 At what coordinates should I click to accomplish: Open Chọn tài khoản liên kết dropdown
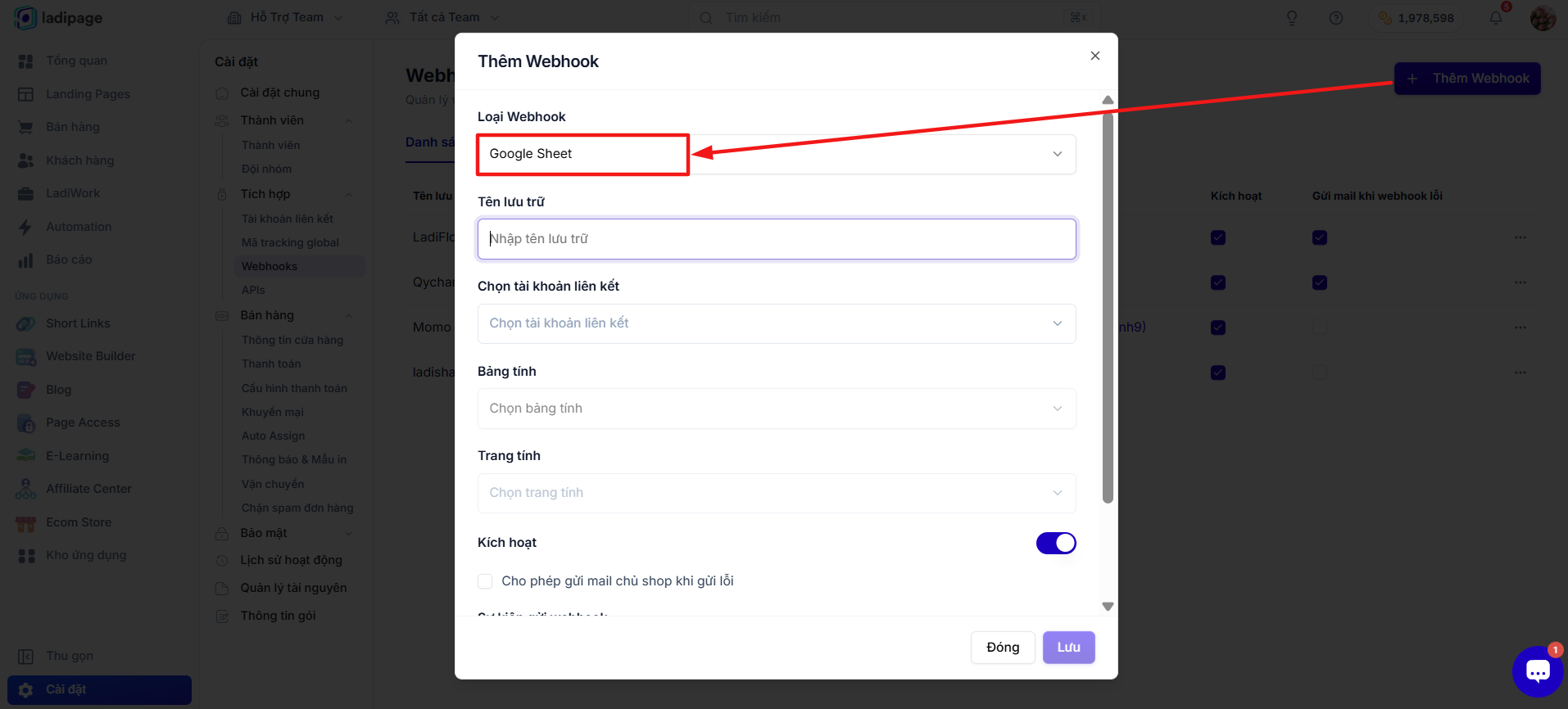[x=777, y=323]
